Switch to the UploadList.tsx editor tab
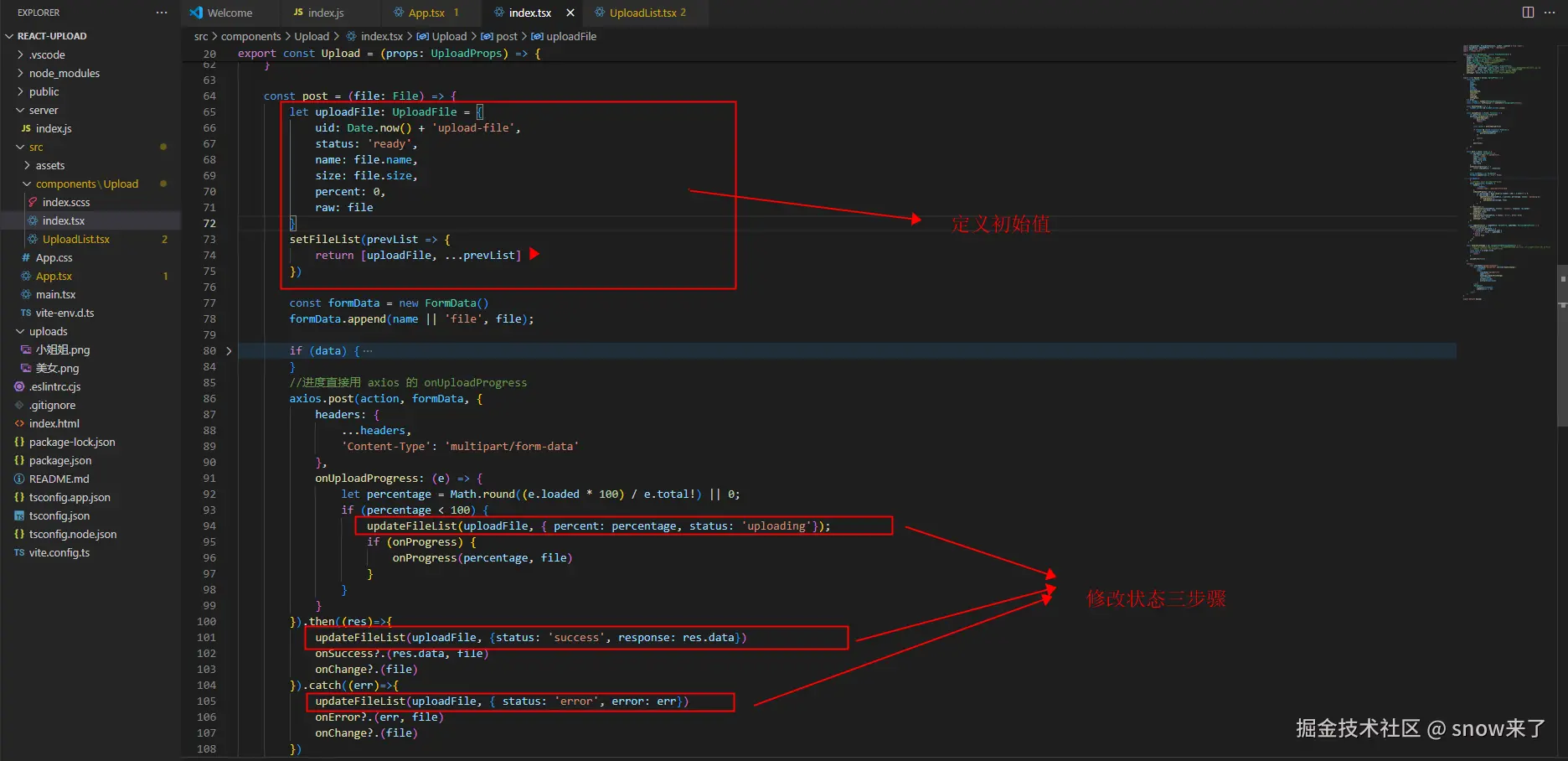 (647, 13)
